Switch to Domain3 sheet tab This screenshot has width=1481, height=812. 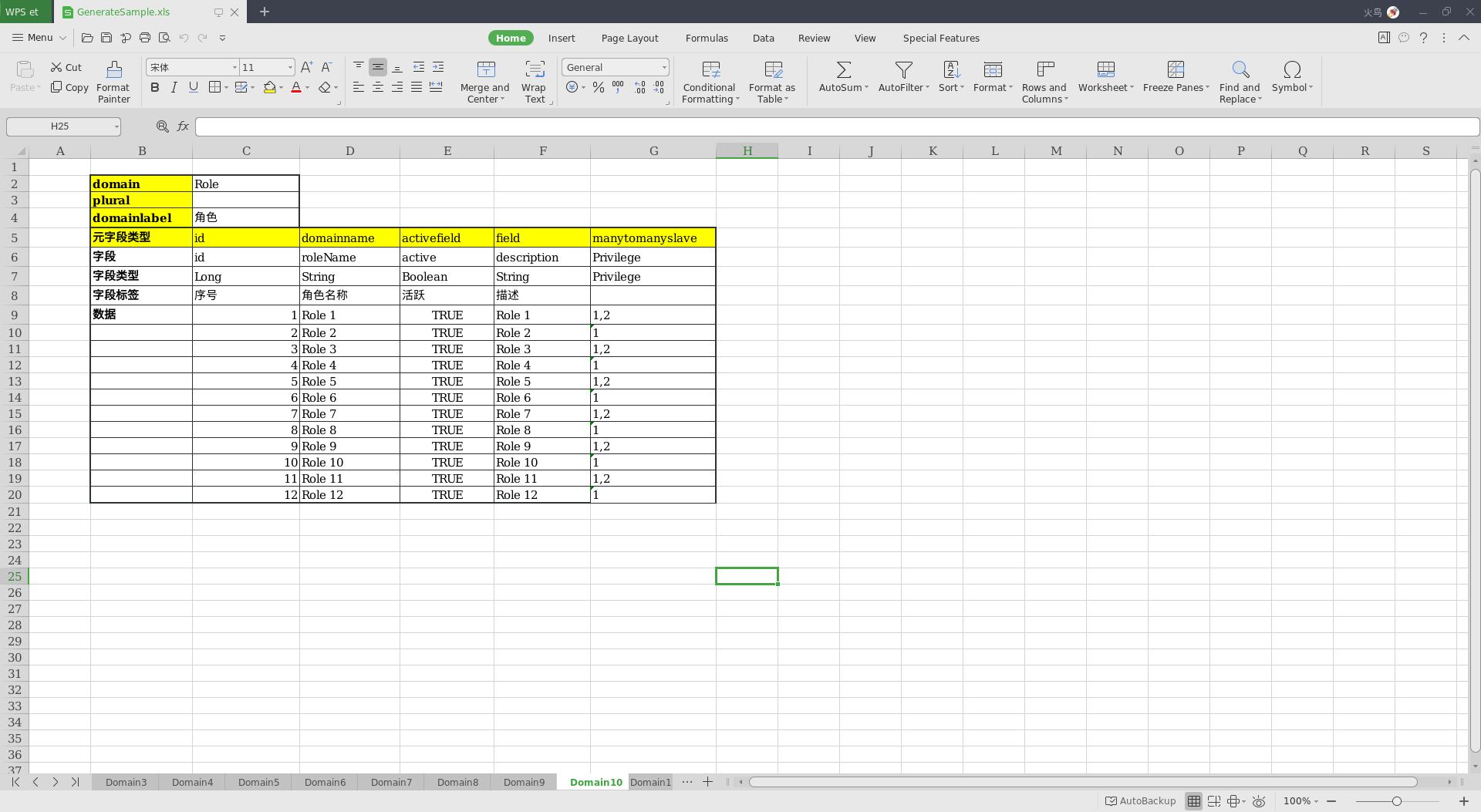[x=126, y=782]
